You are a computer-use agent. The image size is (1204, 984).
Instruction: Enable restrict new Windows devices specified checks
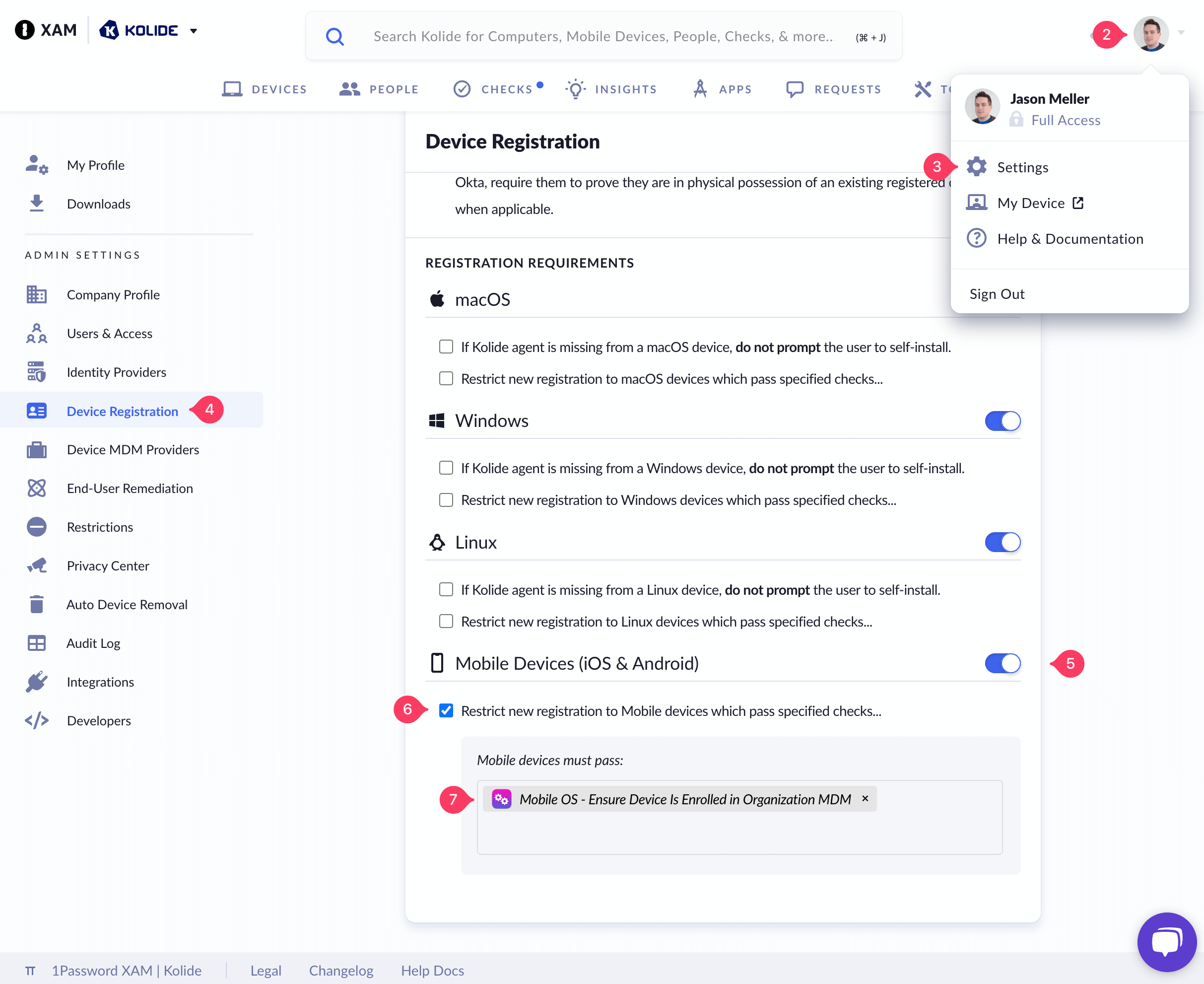coord(447,498)
